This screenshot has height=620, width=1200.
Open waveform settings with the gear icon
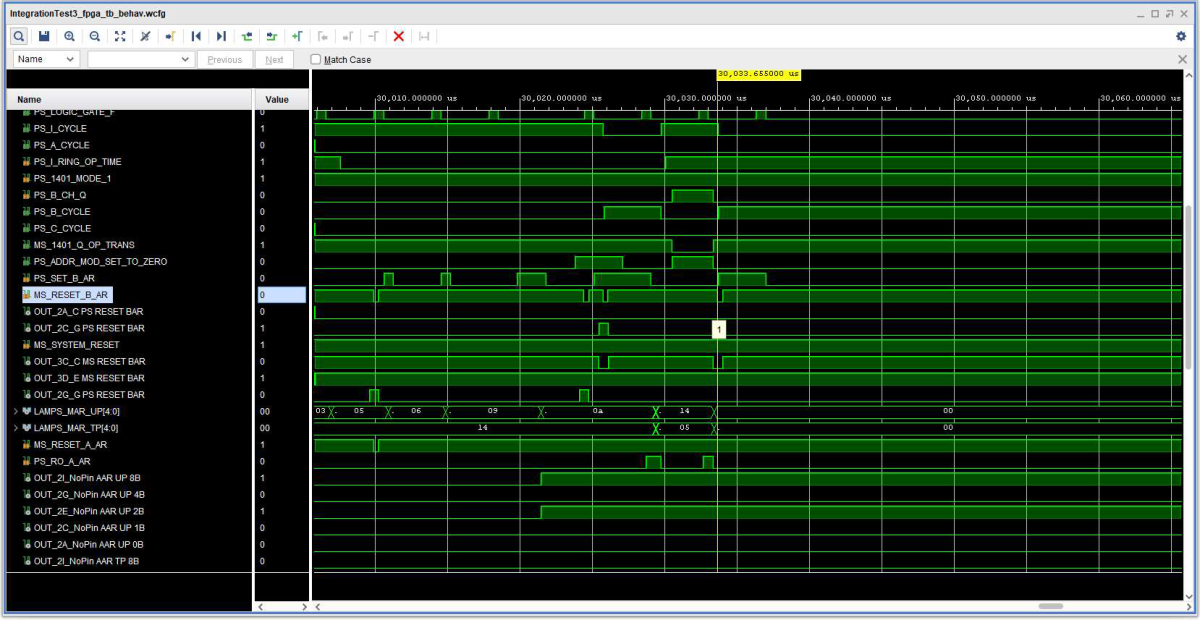coord(1180,36)
